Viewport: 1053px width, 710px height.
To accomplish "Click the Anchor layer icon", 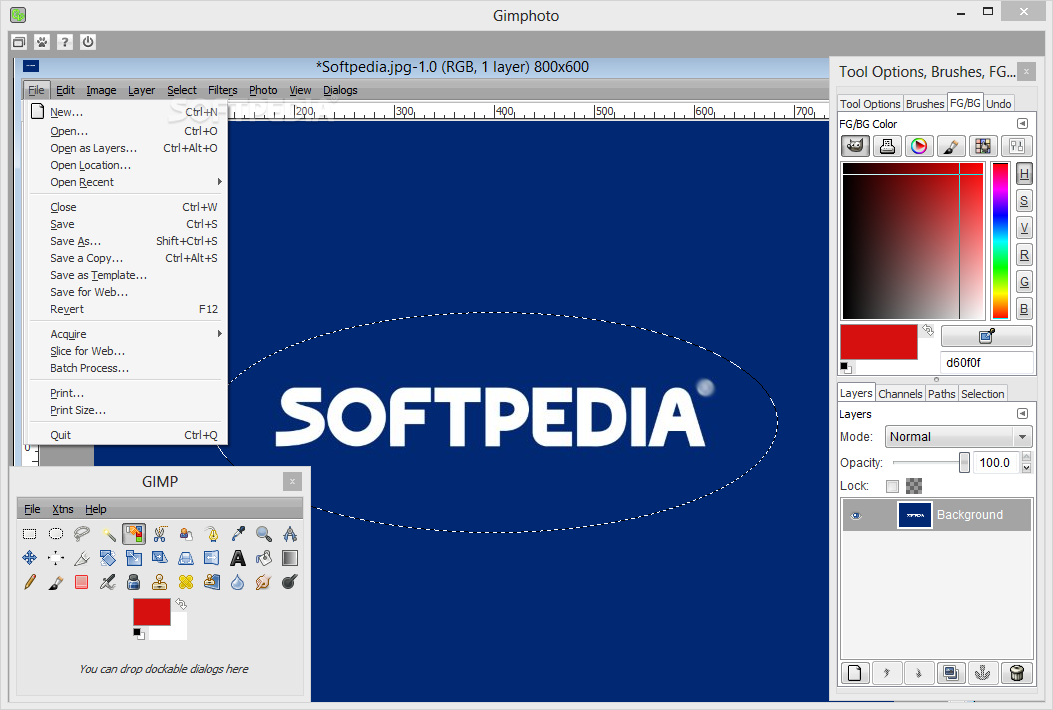I will (983, 672).
